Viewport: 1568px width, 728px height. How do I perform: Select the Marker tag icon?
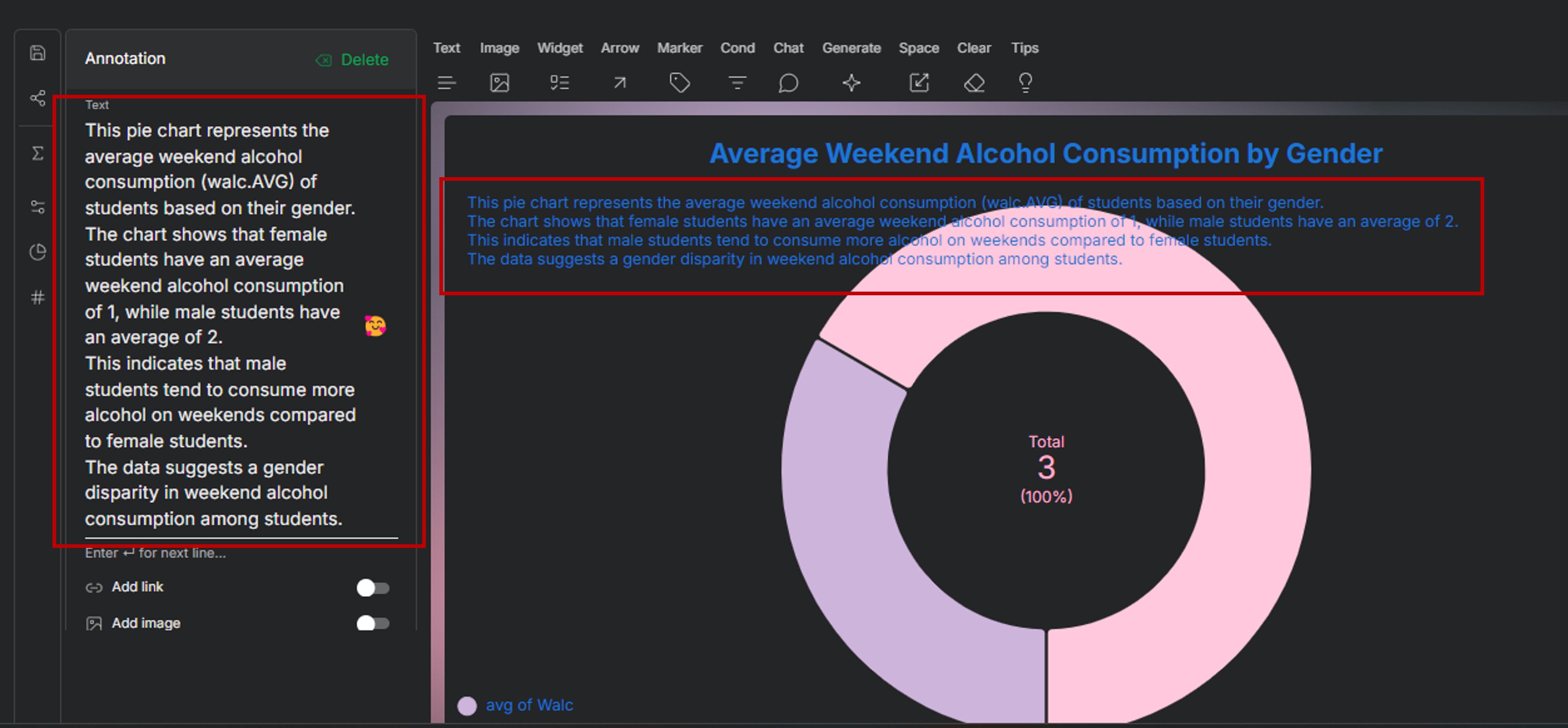(679, 82)
